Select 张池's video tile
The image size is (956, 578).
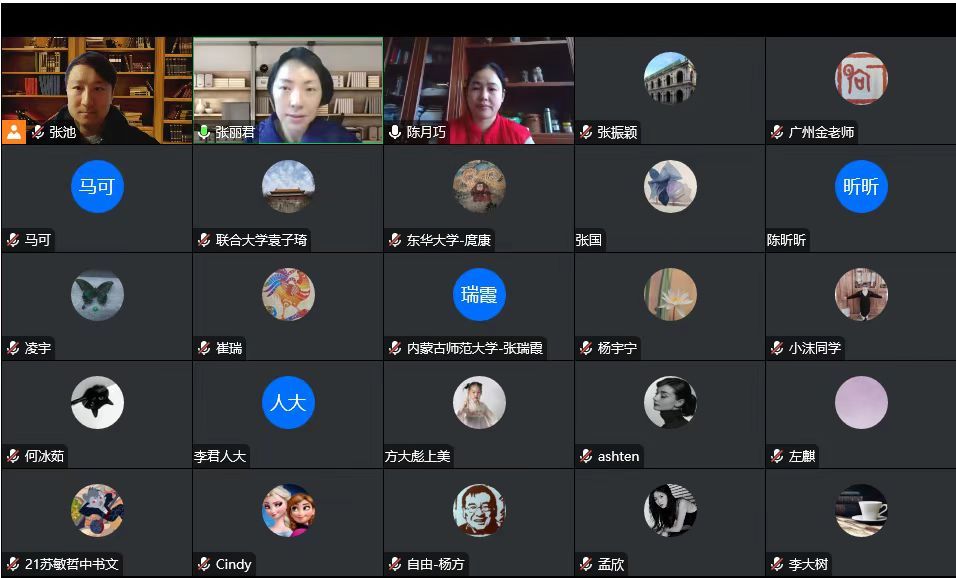(x=97, y=90)
